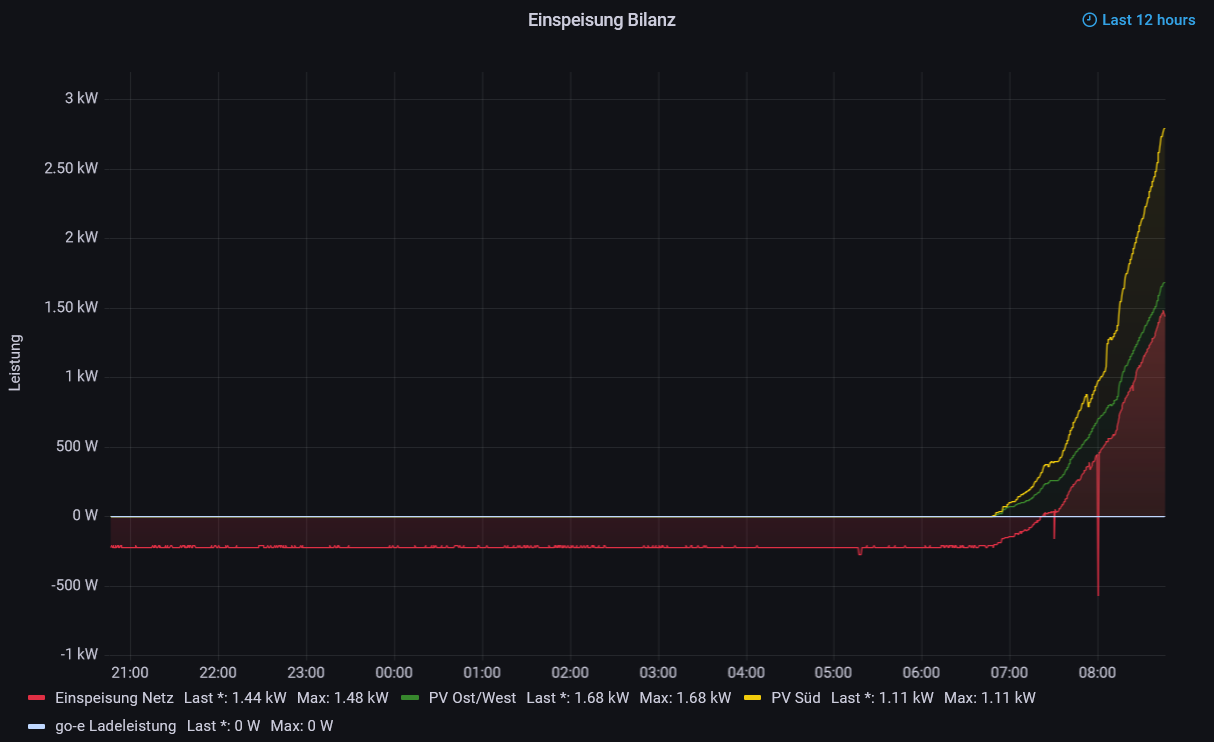Click the bottom of the red 08:00 downward spike

pyautogui.click(x=1098, y=594)
